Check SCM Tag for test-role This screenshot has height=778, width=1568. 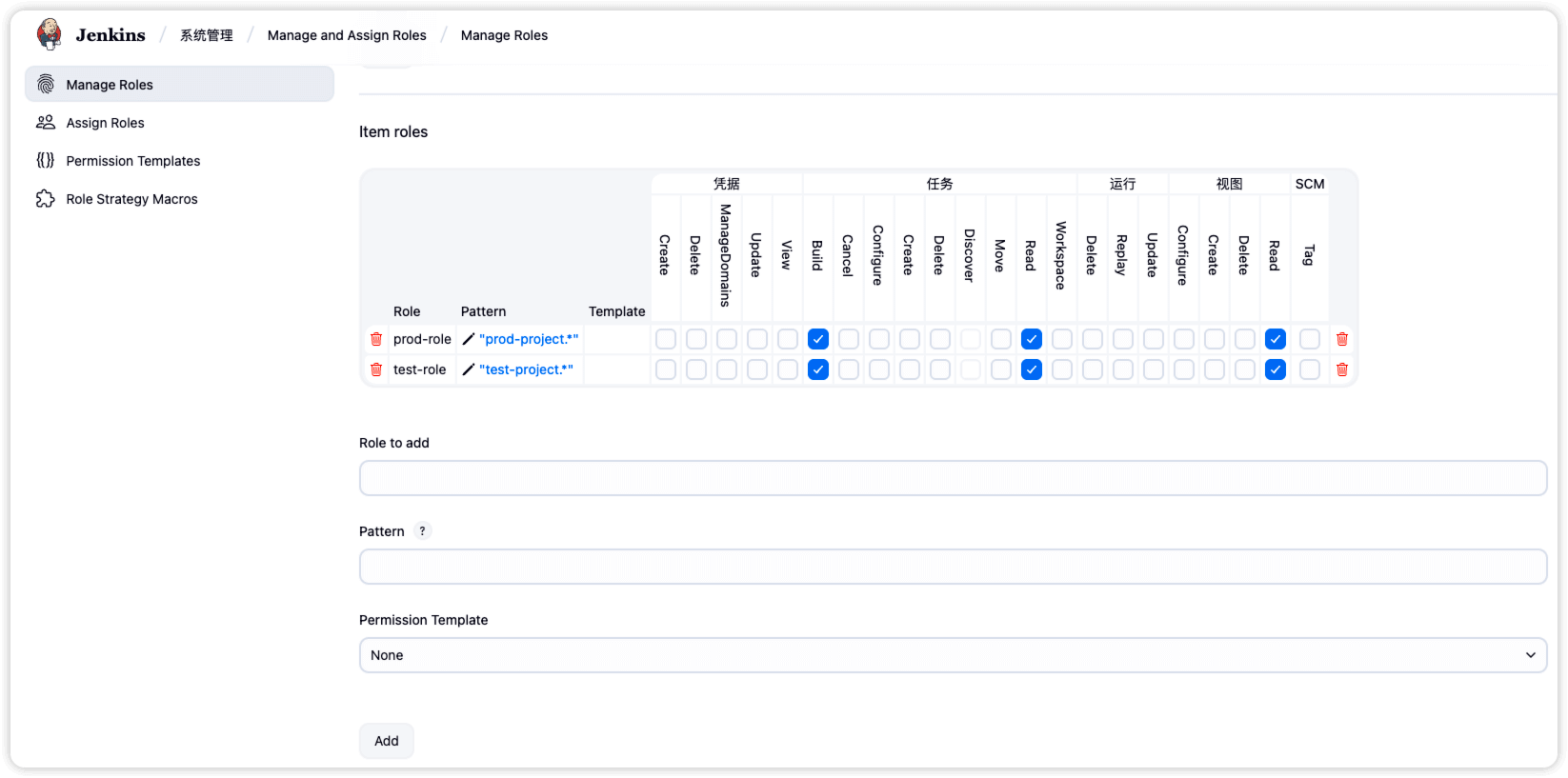[x=1310, y=369]
